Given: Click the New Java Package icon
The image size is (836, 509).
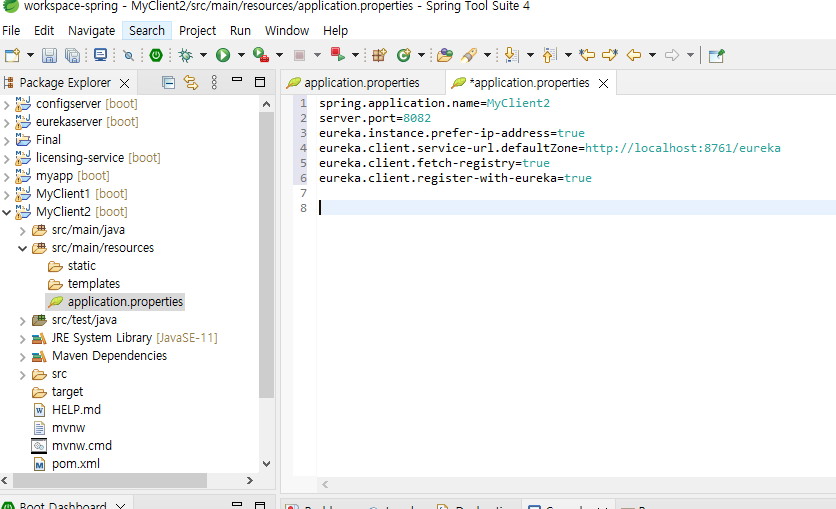Looking at the screenshot, I should [380, 55].
